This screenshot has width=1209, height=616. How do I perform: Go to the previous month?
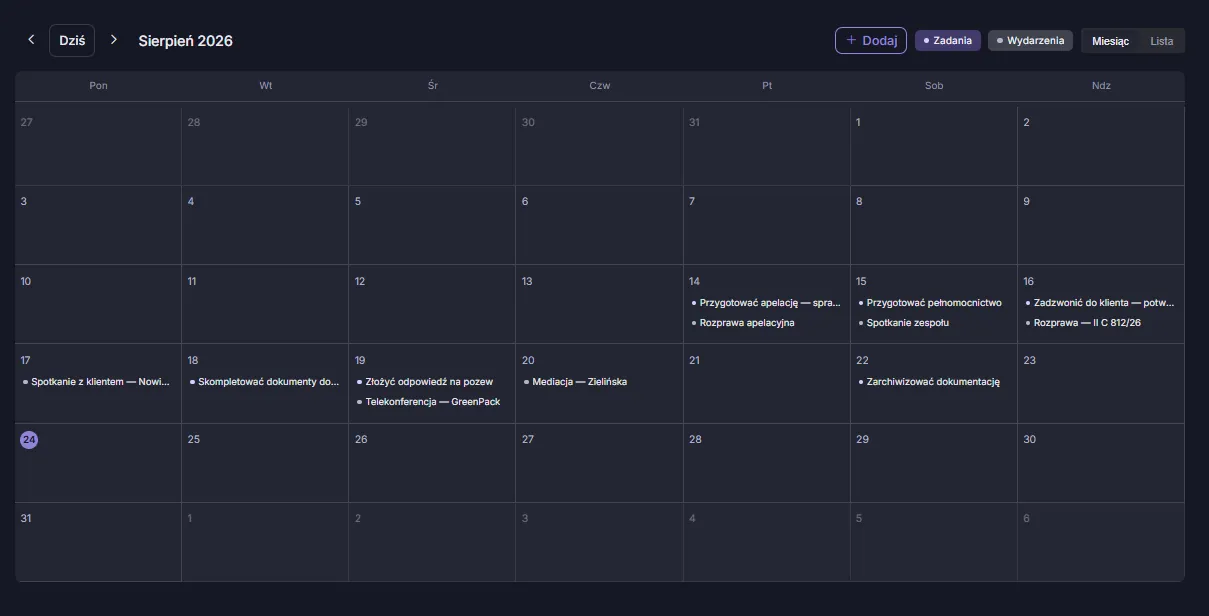pyautogui.click(x=31, y=40)
